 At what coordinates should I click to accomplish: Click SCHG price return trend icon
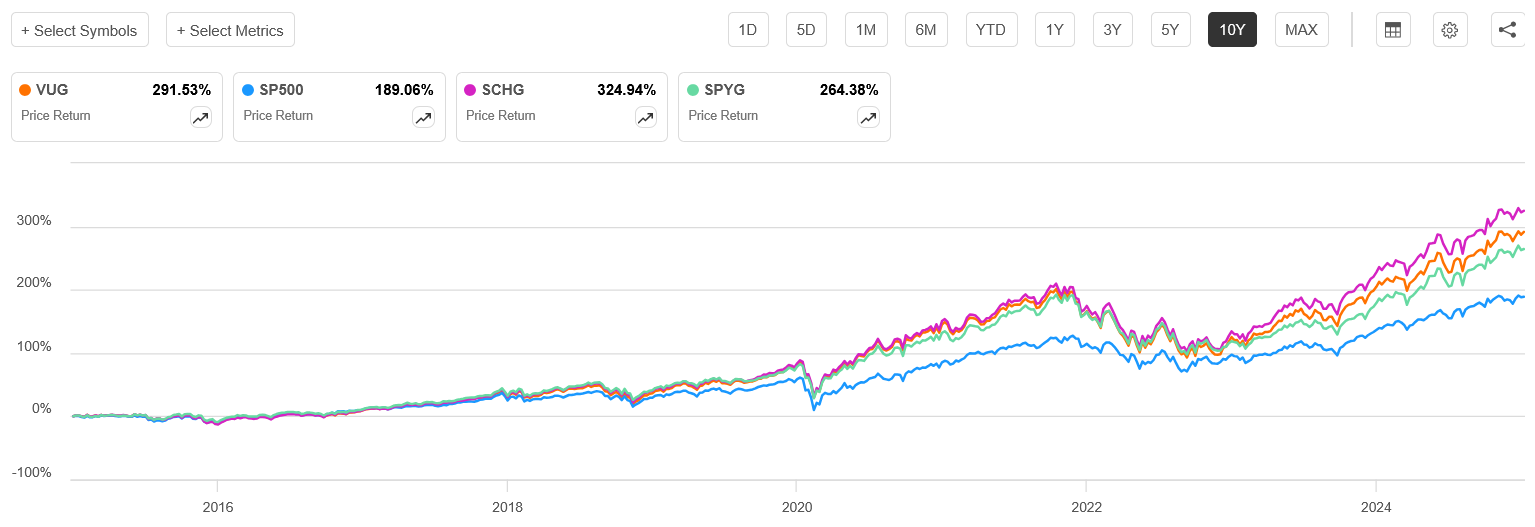pyautogui.click(x=646, y=118)
